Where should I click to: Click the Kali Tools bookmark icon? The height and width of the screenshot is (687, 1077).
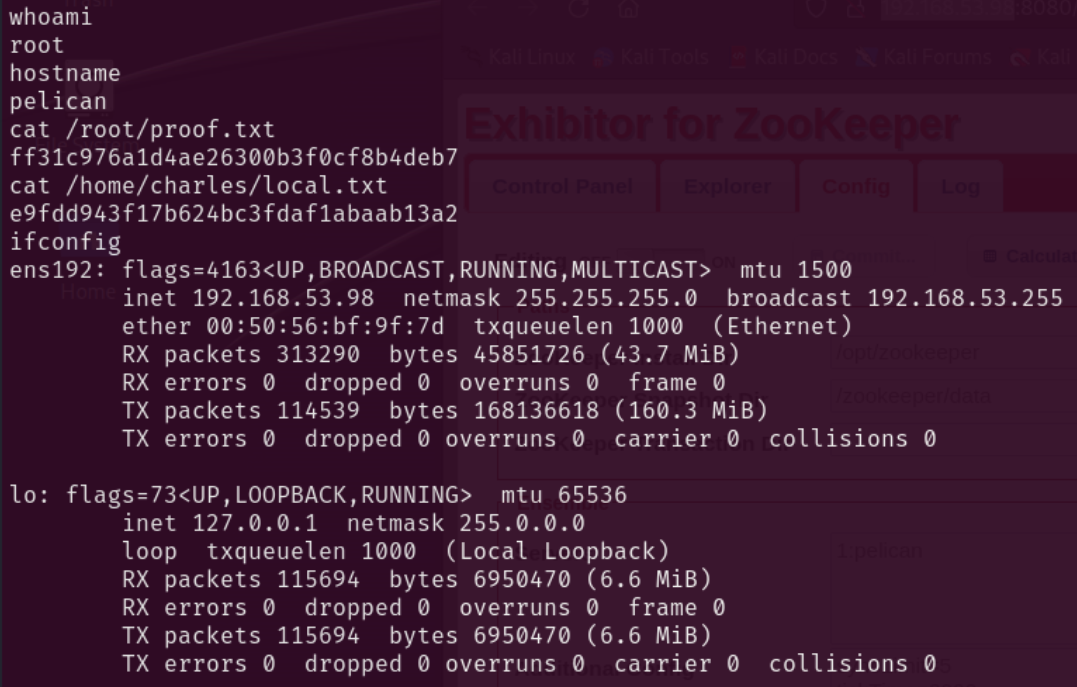601,57
